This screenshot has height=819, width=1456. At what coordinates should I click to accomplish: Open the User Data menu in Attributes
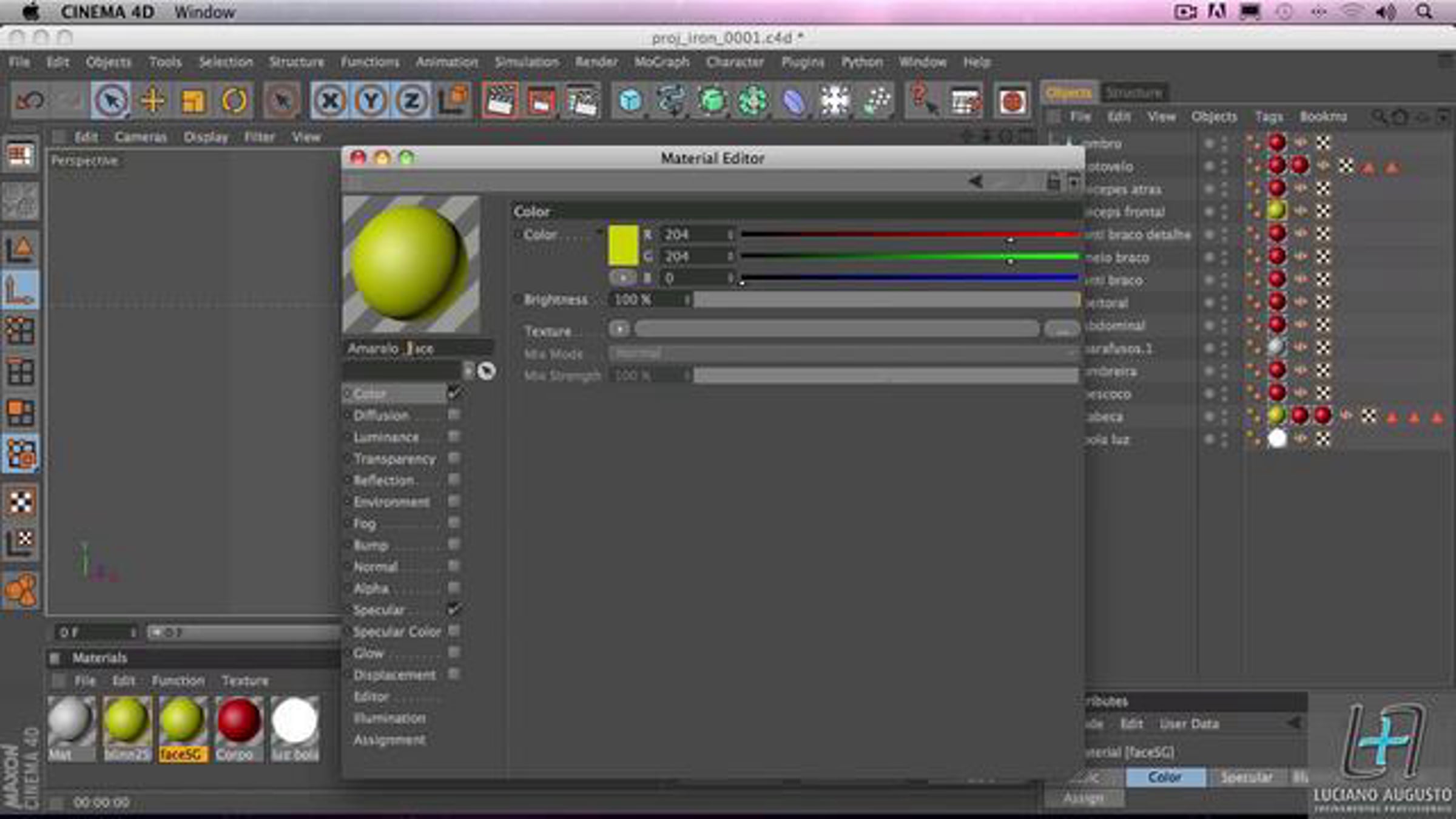tap(1189, 724)
